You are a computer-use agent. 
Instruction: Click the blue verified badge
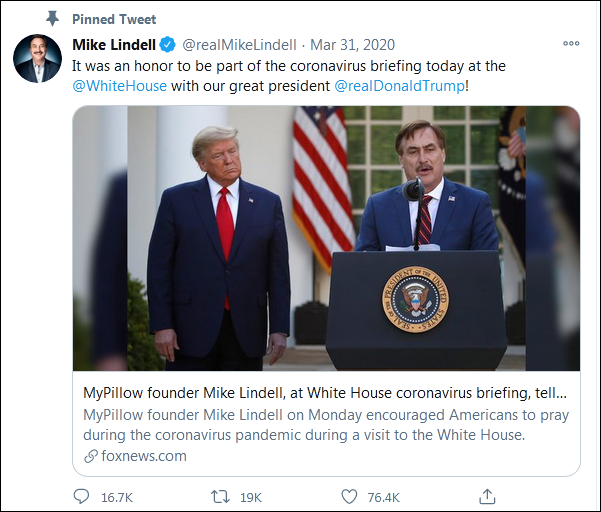169,45
